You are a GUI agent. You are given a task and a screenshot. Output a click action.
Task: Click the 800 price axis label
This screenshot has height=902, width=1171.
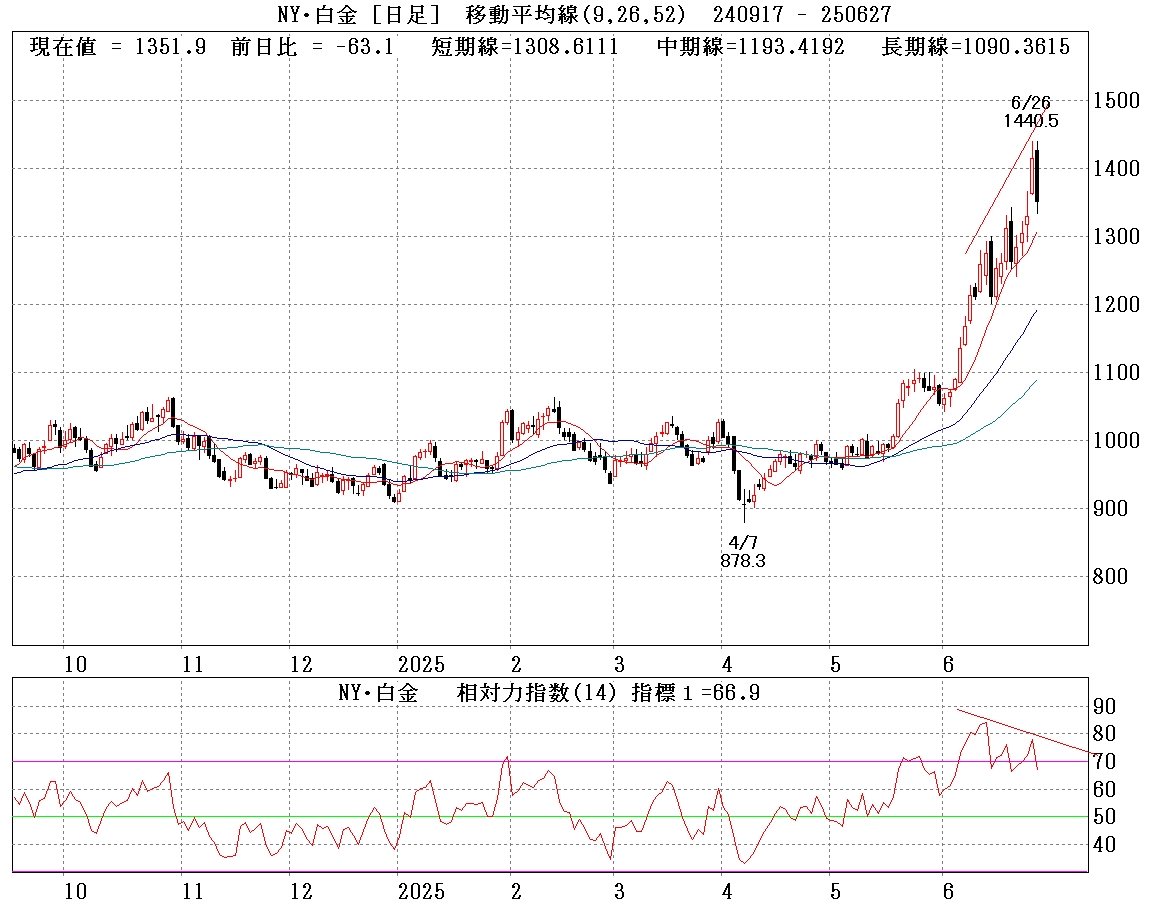(x=1110, y=577)
